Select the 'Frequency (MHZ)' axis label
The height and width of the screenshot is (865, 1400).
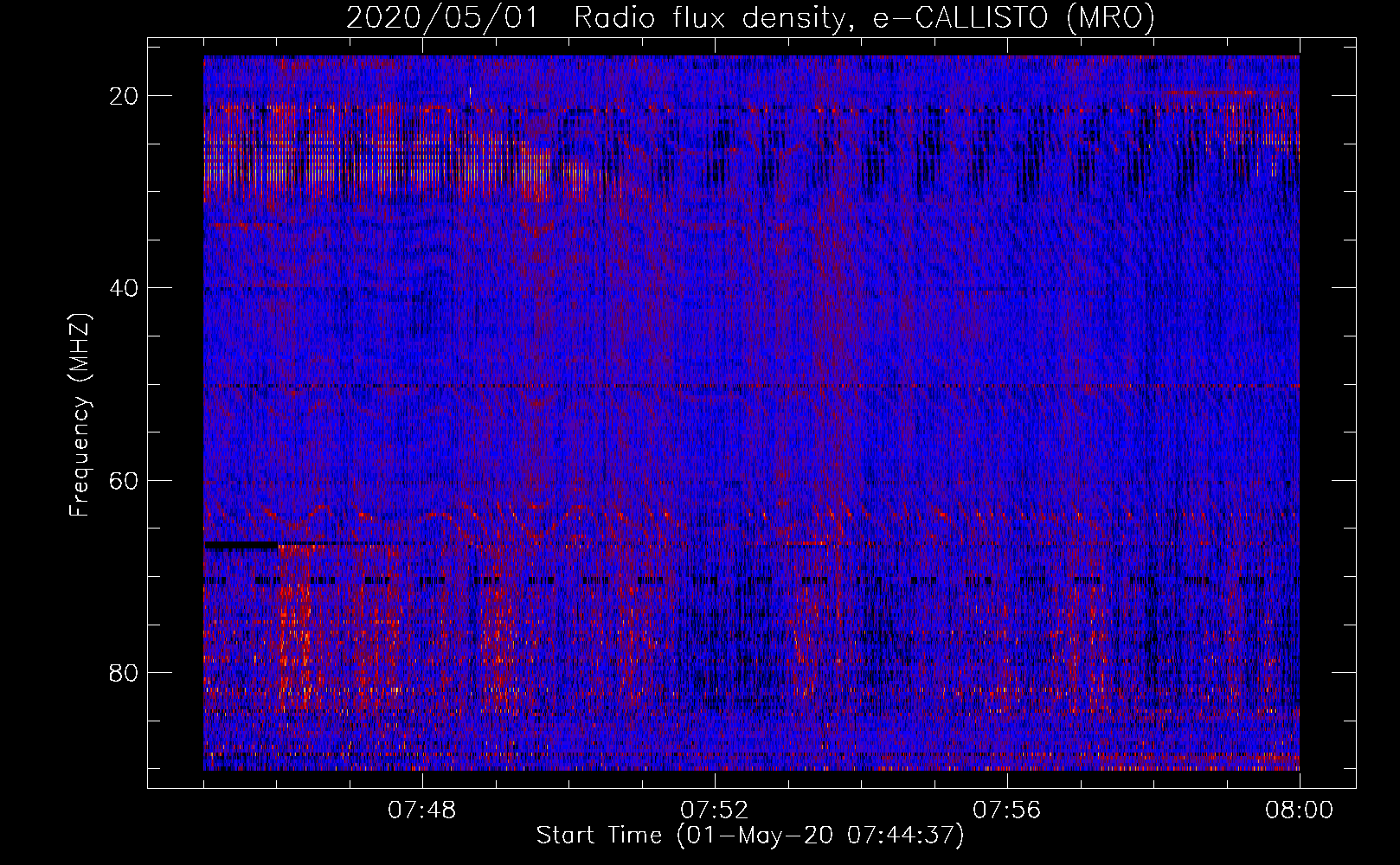pyautogui.click(x=80, y=415)
